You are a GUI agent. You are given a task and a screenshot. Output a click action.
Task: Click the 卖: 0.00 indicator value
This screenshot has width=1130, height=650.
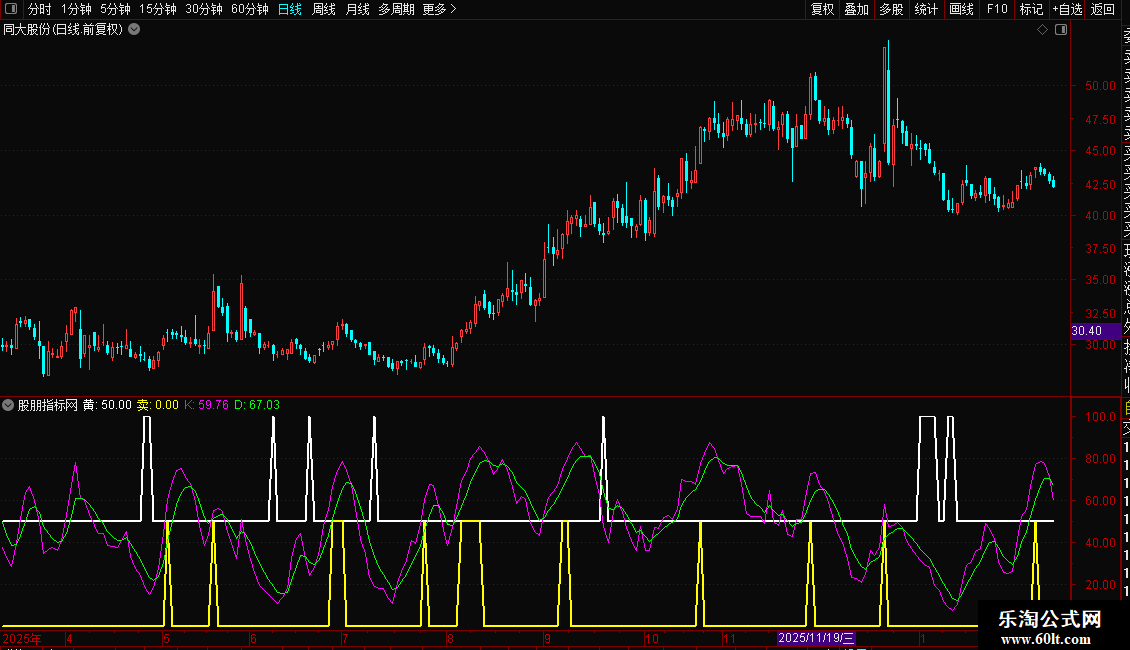pos(158,405)
